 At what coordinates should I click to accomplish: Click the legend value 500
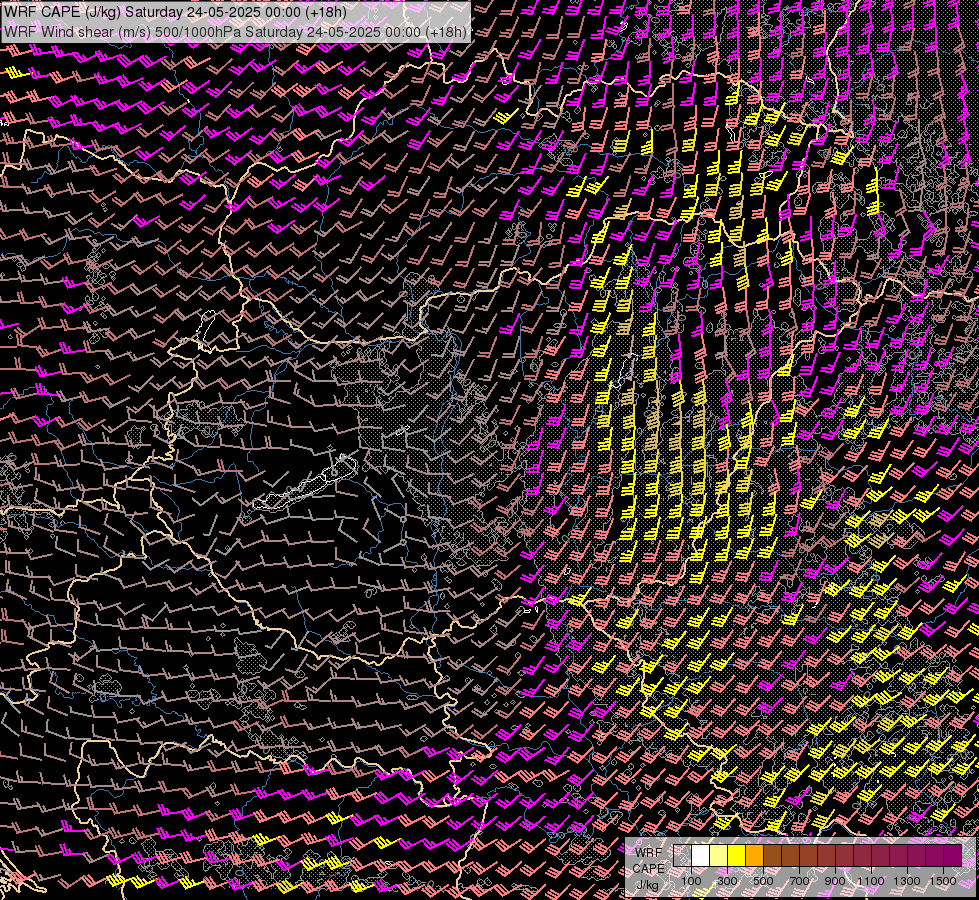763,881
